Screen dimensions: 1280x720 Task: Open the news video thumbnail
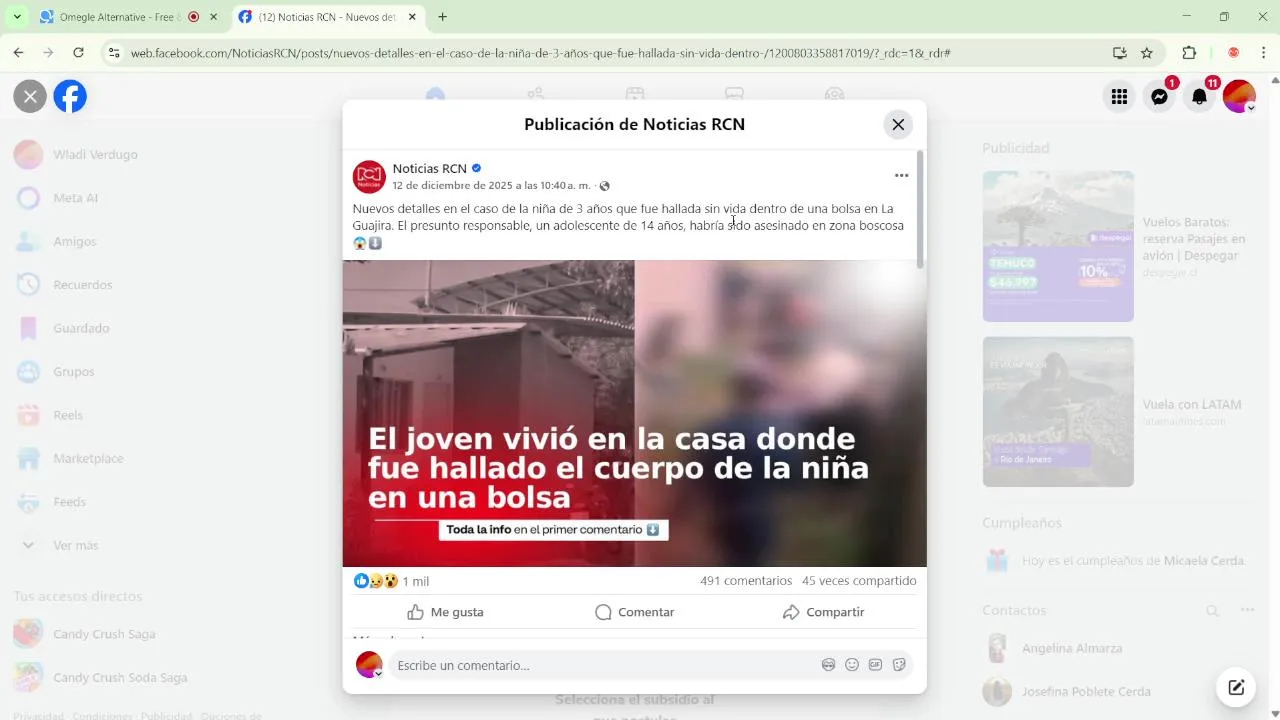pos(634,413)
